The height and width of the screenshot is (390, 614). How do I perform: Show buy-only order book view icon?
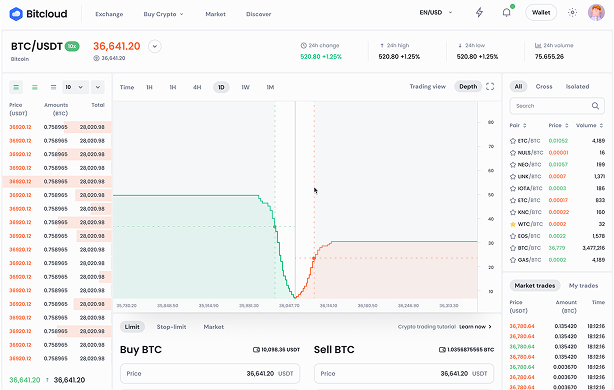34,87
